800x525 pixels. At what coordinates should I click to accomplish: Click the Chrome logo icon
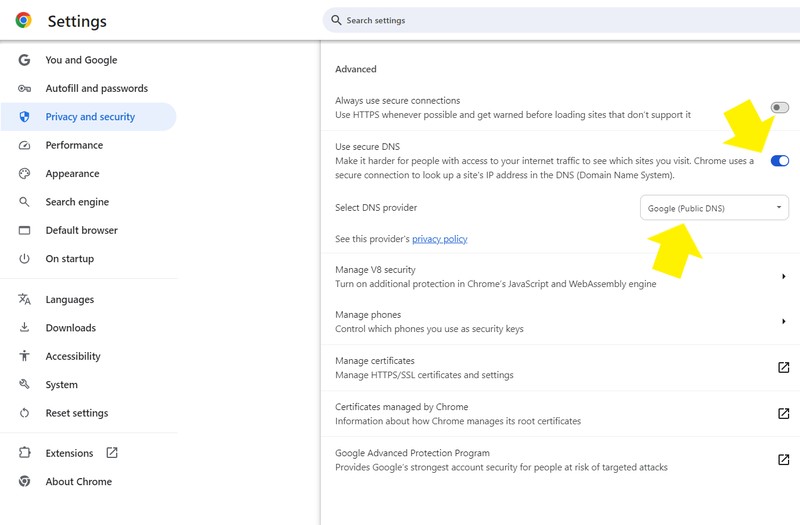[24, 20]
